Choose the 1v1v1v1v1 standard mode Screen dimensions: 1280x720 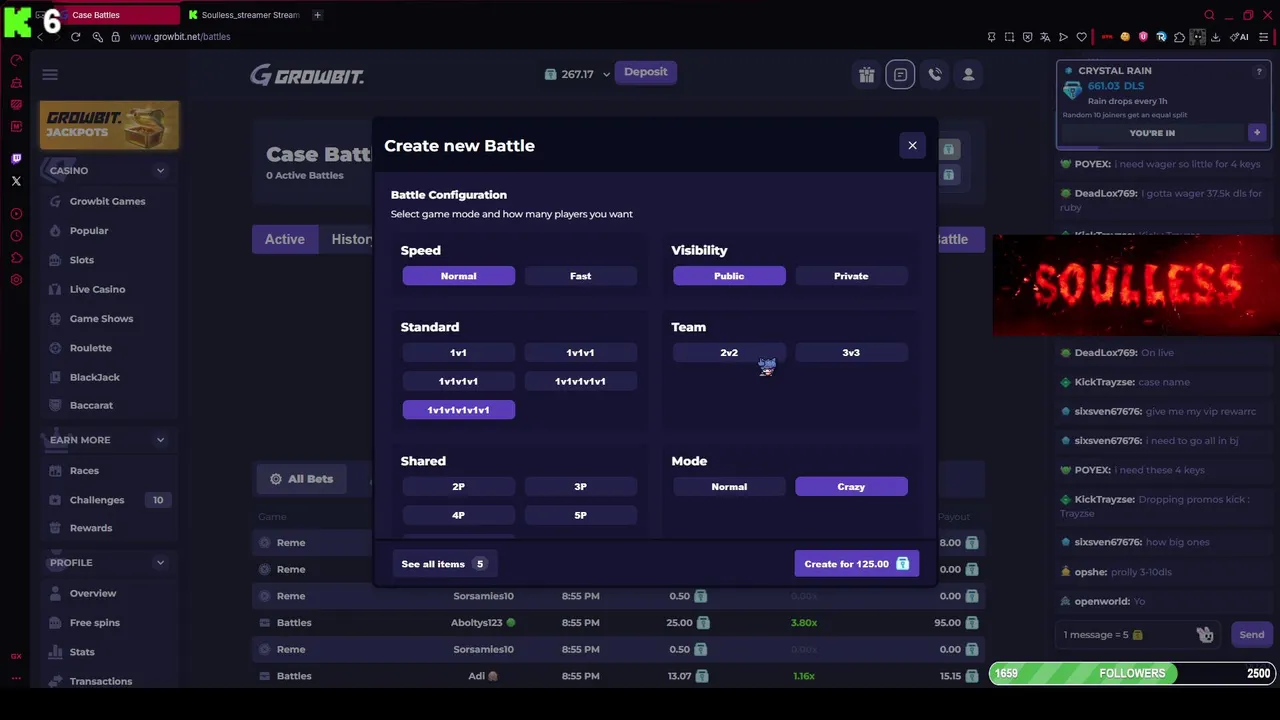[x=581, y=381]
